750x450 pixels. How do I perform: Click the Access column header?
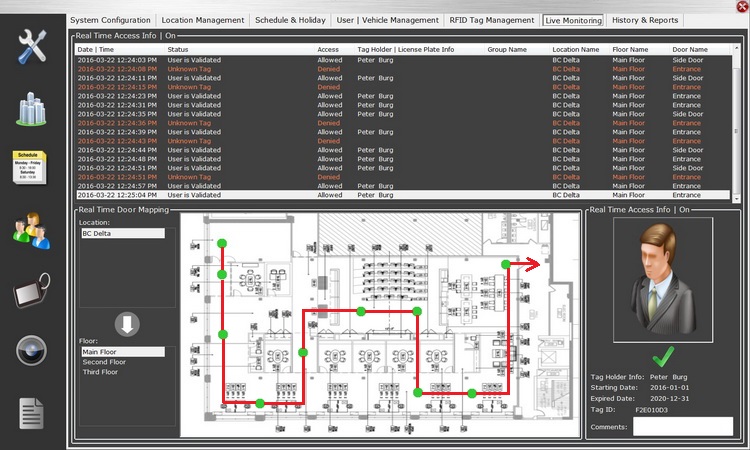(x=328, y=49)
